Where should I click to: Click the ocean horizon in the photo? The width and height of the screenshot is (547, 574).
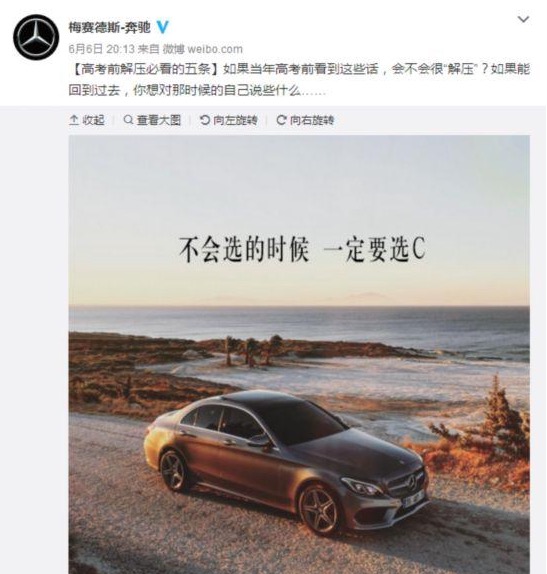[x=299, y=306]
